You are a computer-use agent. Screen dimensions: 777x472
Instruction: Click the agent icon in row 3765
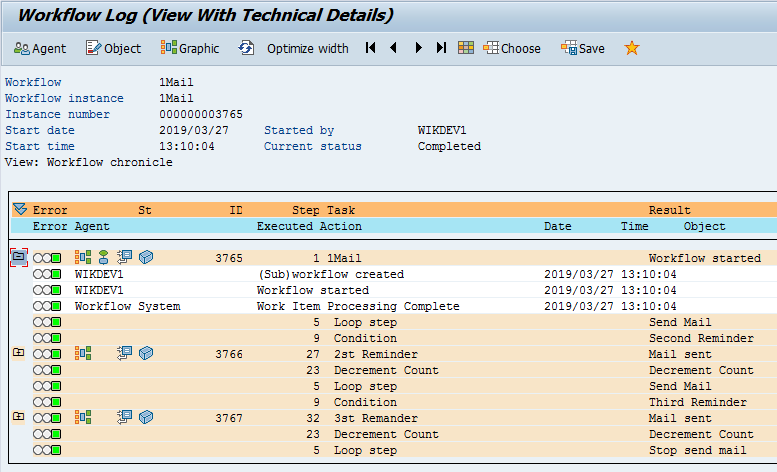click(x=103, y=257)
